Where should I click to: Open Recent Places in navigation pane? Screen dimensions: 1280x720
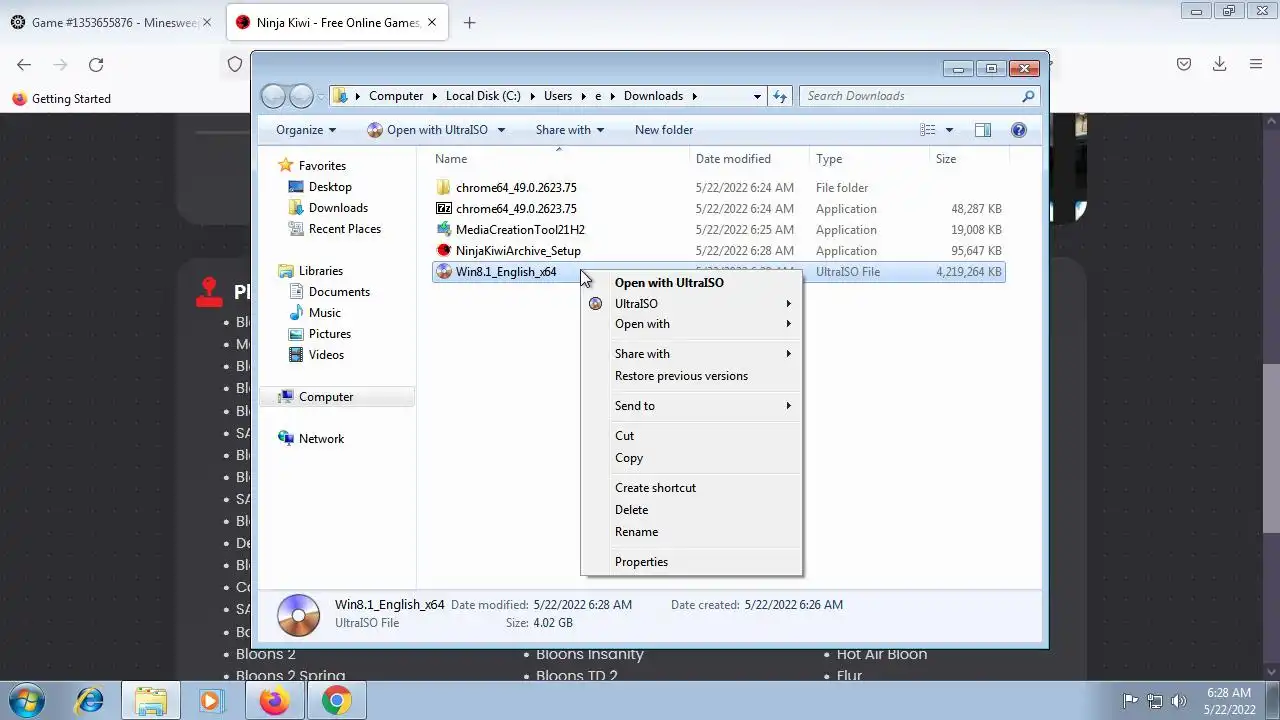[344, 229]
